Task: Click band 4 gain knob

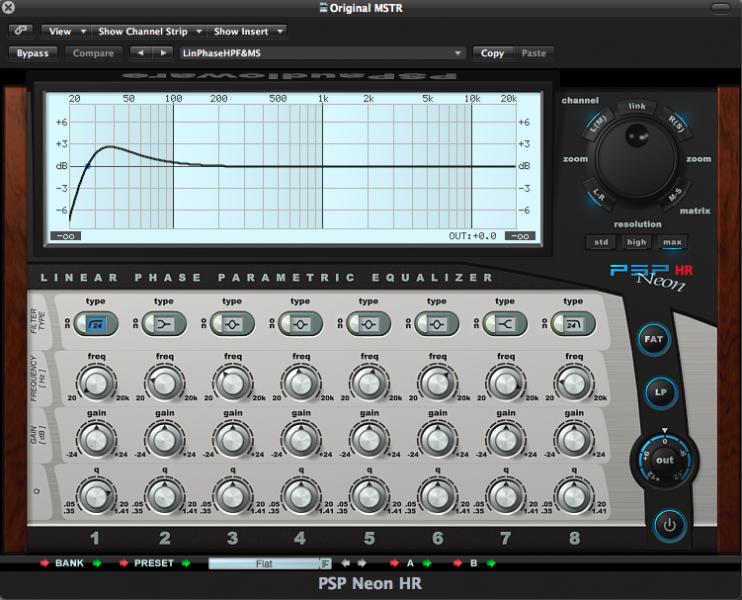Action: point(300,440)
